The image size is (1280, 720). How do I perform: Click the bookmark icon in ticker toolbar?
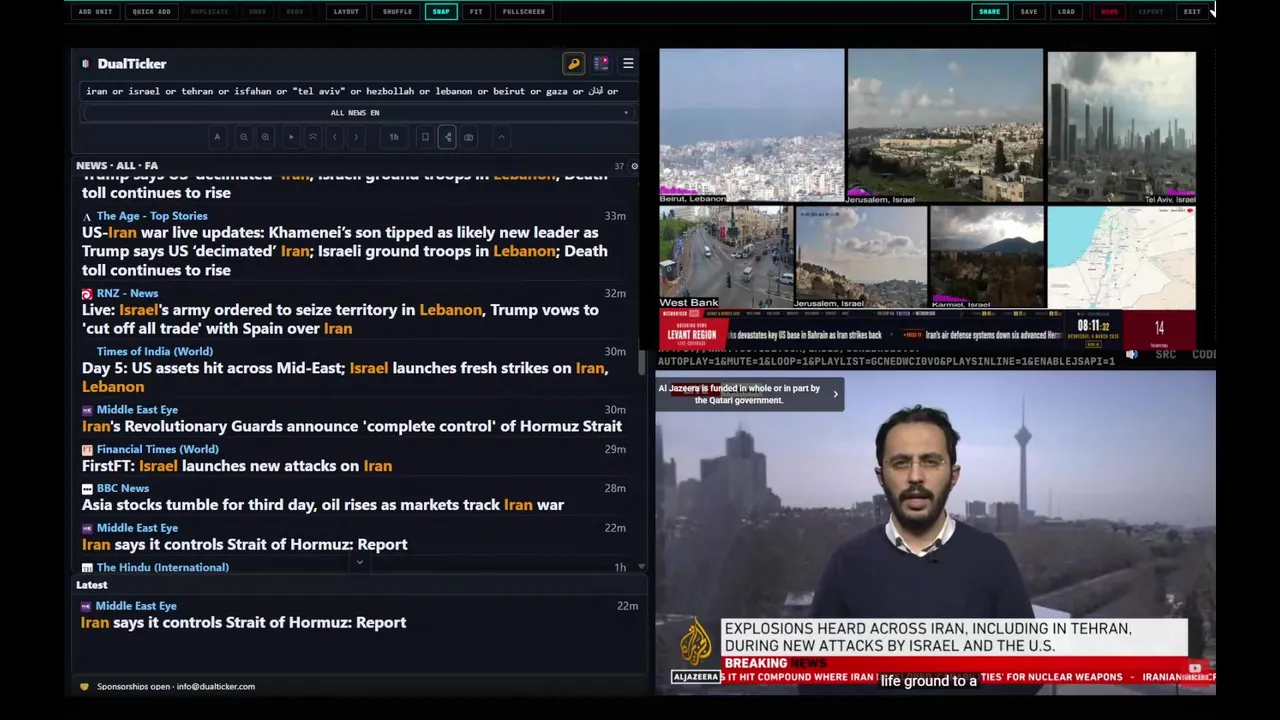(x=425, y=137)
